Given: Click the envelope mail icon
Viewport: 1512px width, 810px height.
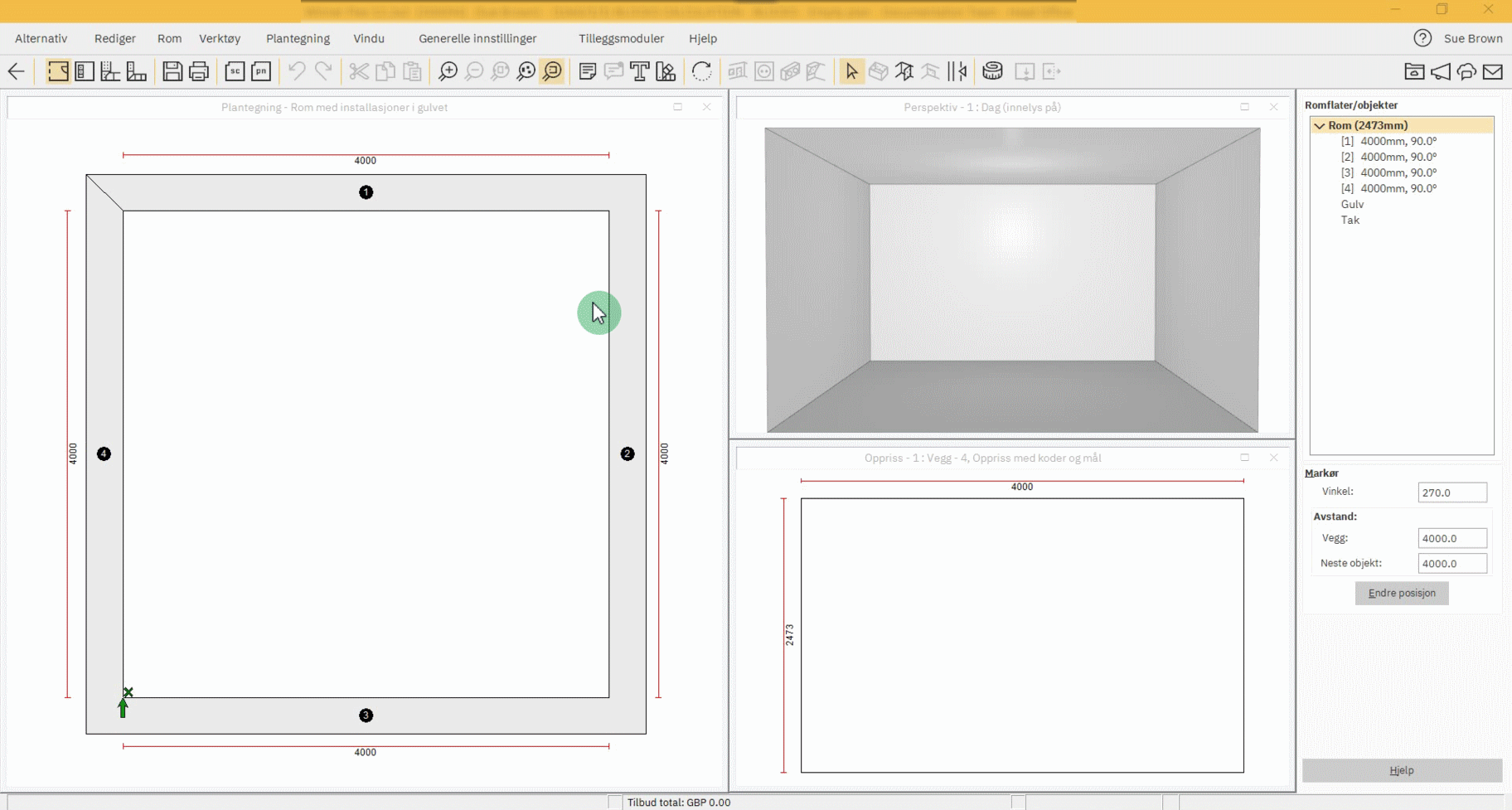Looking at the screenshot, I should tap(1493, 71).
